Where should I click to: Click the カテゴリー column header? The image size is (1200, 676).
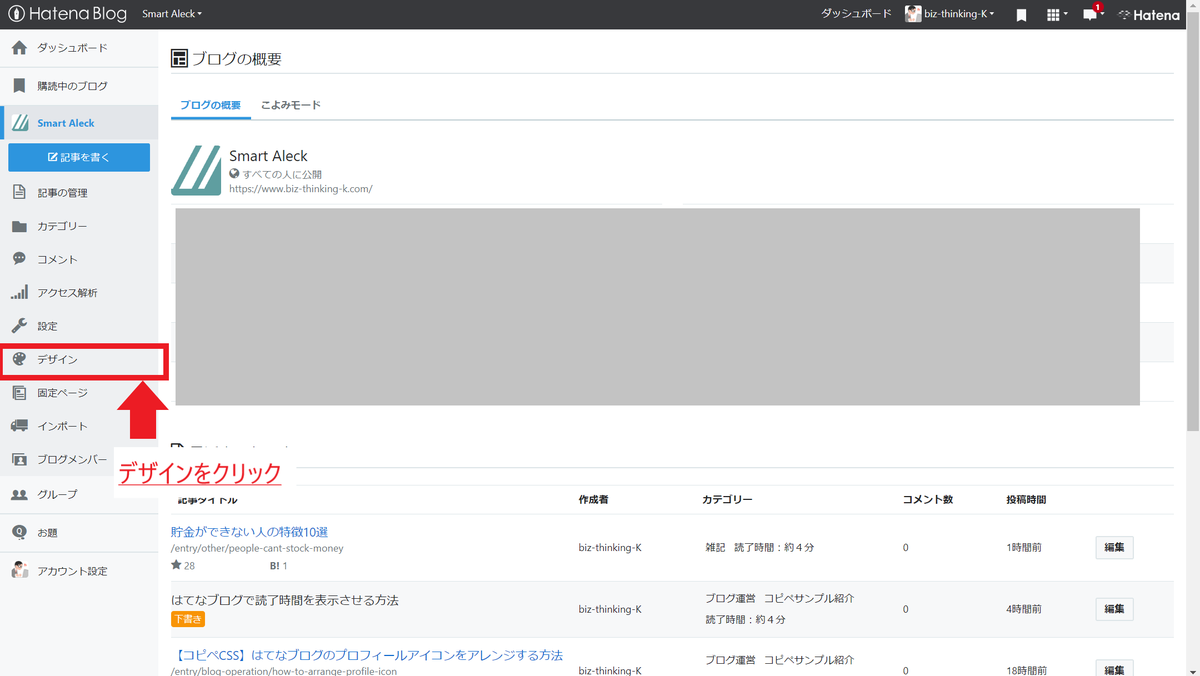click(727, 499)
